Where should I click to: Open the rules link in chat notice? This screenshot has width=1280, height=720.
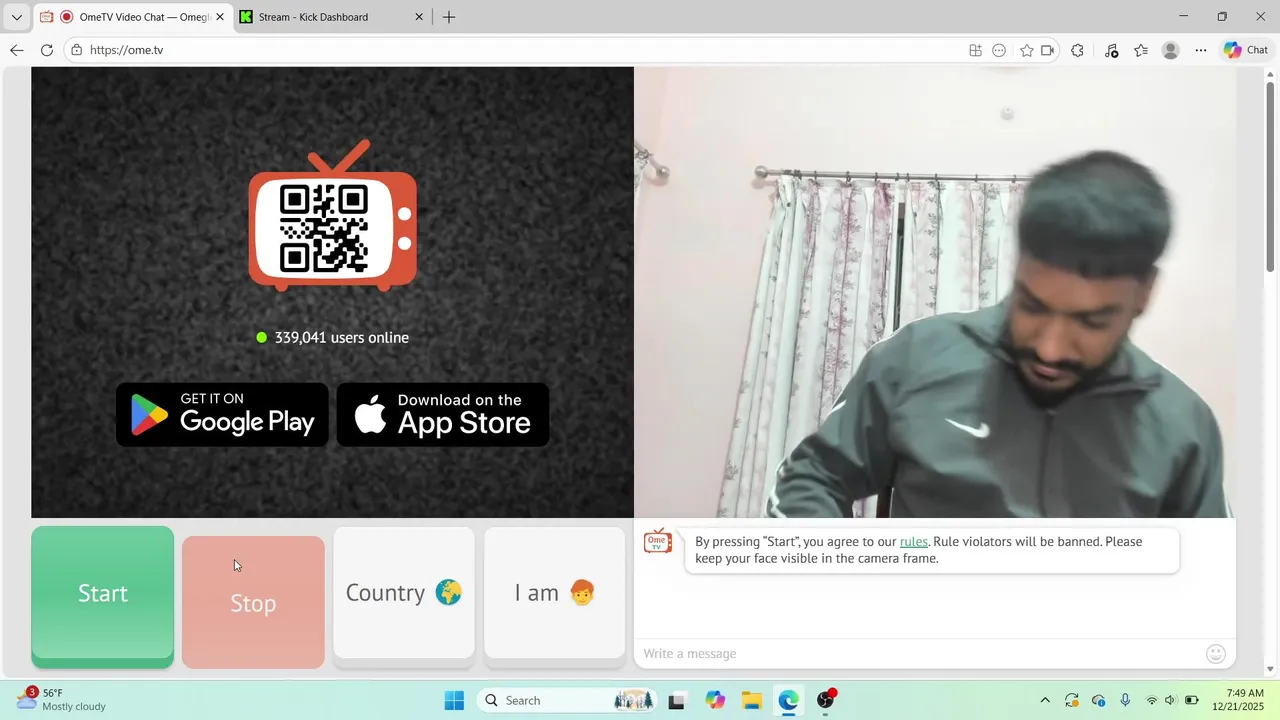(914, 542)
